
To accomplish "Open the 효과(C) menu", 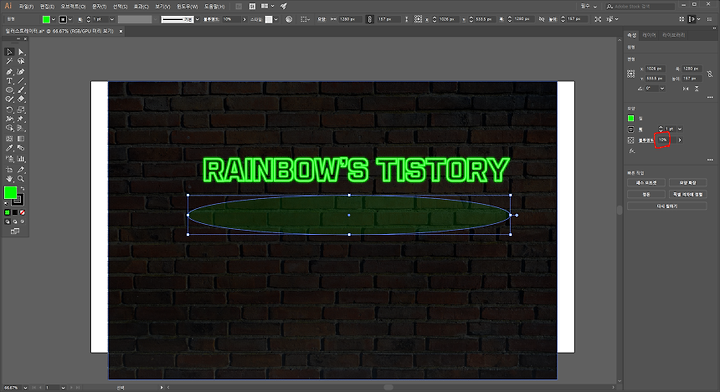I will [141, 6].
